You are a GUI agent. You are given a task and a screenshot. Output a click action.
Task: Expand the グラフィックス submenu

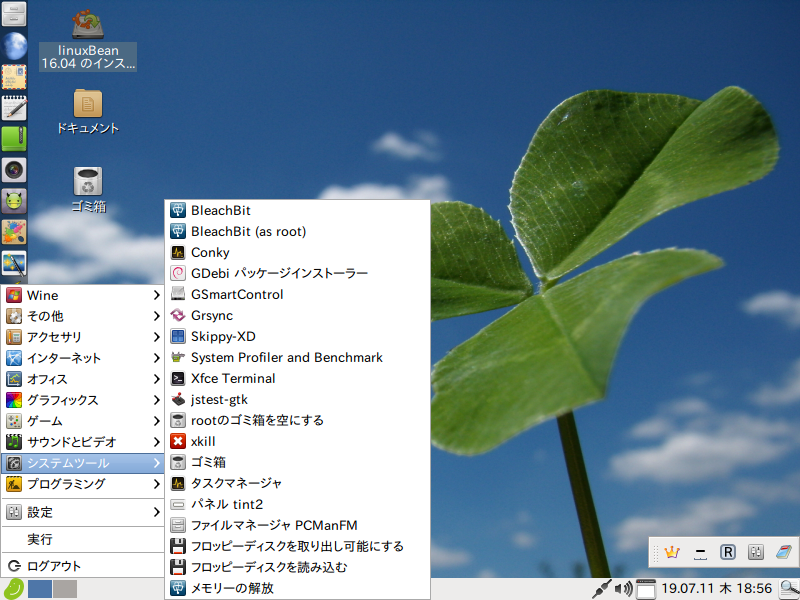[x=83, y=400]
